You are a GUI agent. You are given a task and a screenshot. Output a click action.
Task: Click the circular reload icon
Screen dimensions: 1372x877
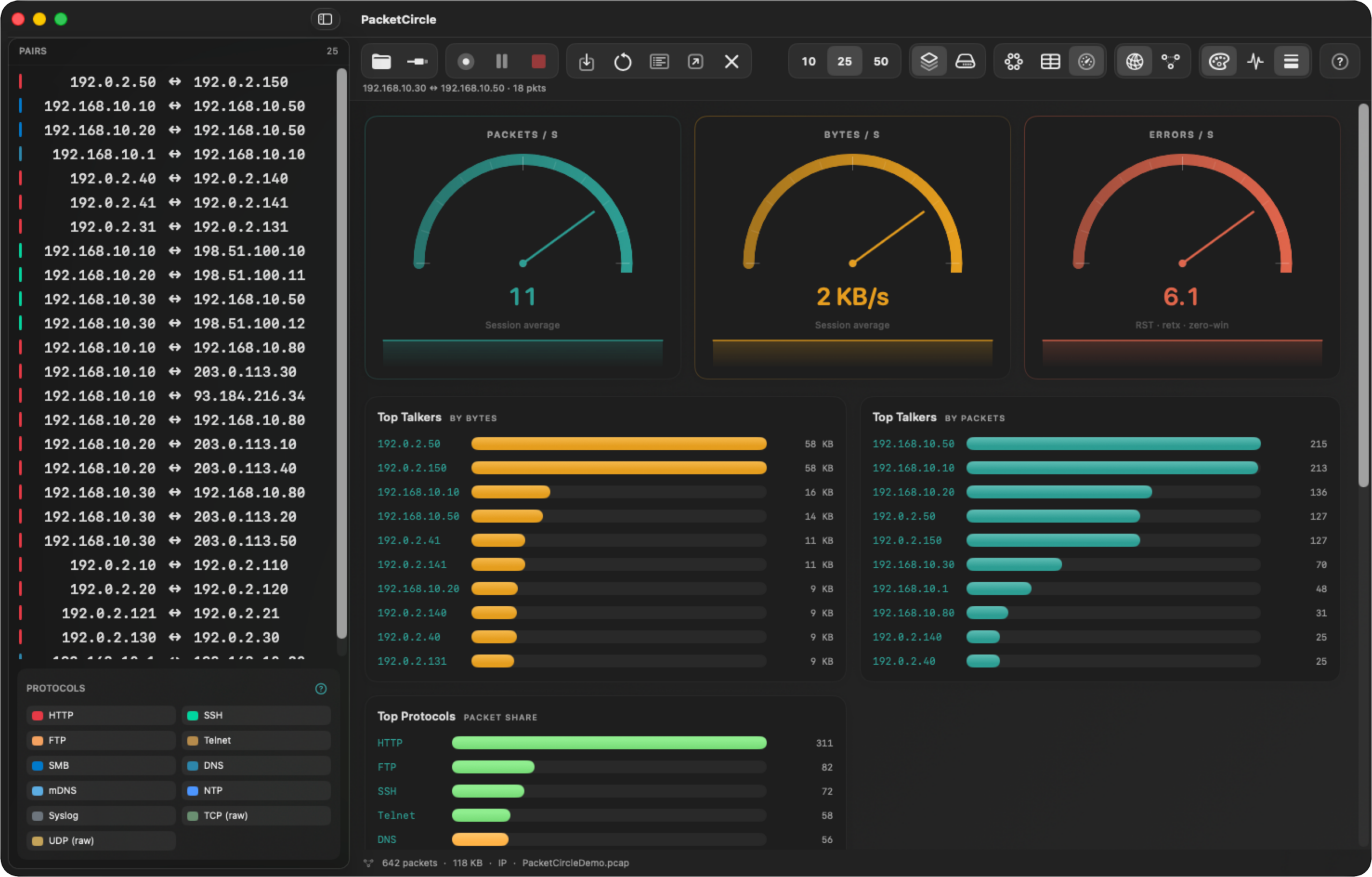pos(623,62)
